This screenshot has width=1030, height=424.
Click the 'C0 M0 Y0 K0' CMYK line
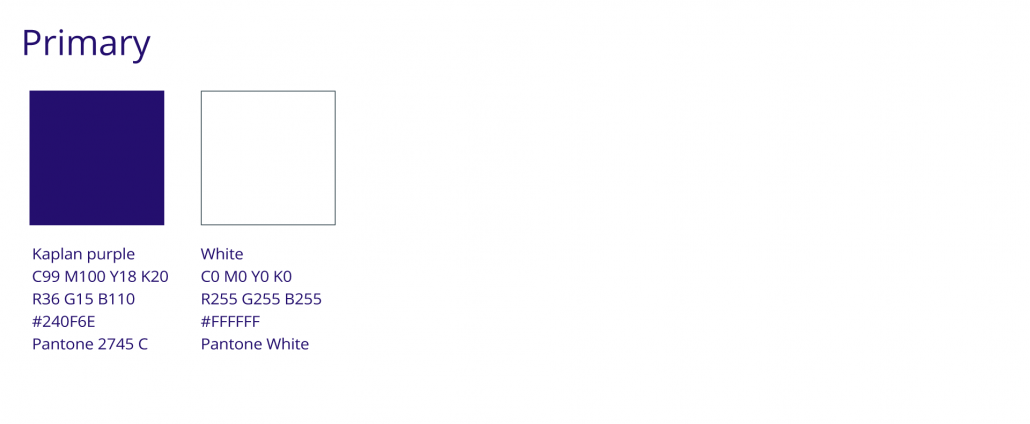click(x=246, y=277)
